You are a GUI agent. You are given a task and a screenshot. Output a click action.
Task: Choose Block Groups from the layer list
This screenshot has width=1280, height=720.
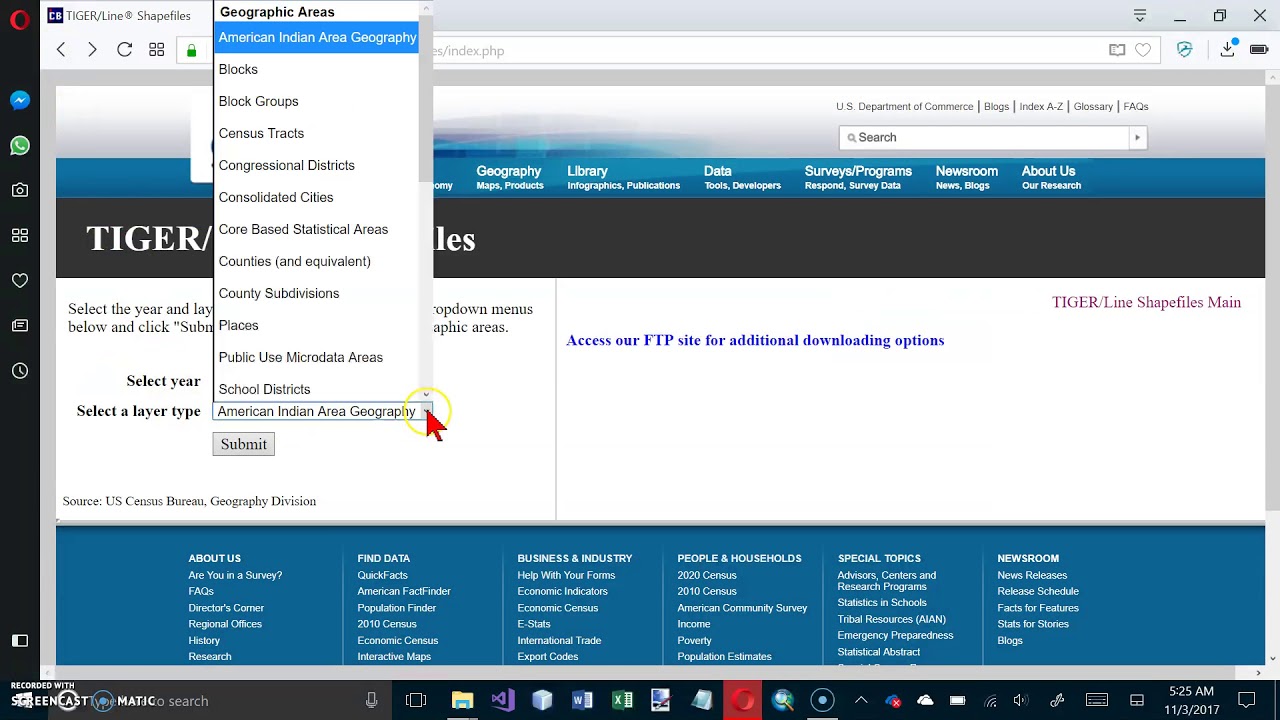click(x=316, y=101)
